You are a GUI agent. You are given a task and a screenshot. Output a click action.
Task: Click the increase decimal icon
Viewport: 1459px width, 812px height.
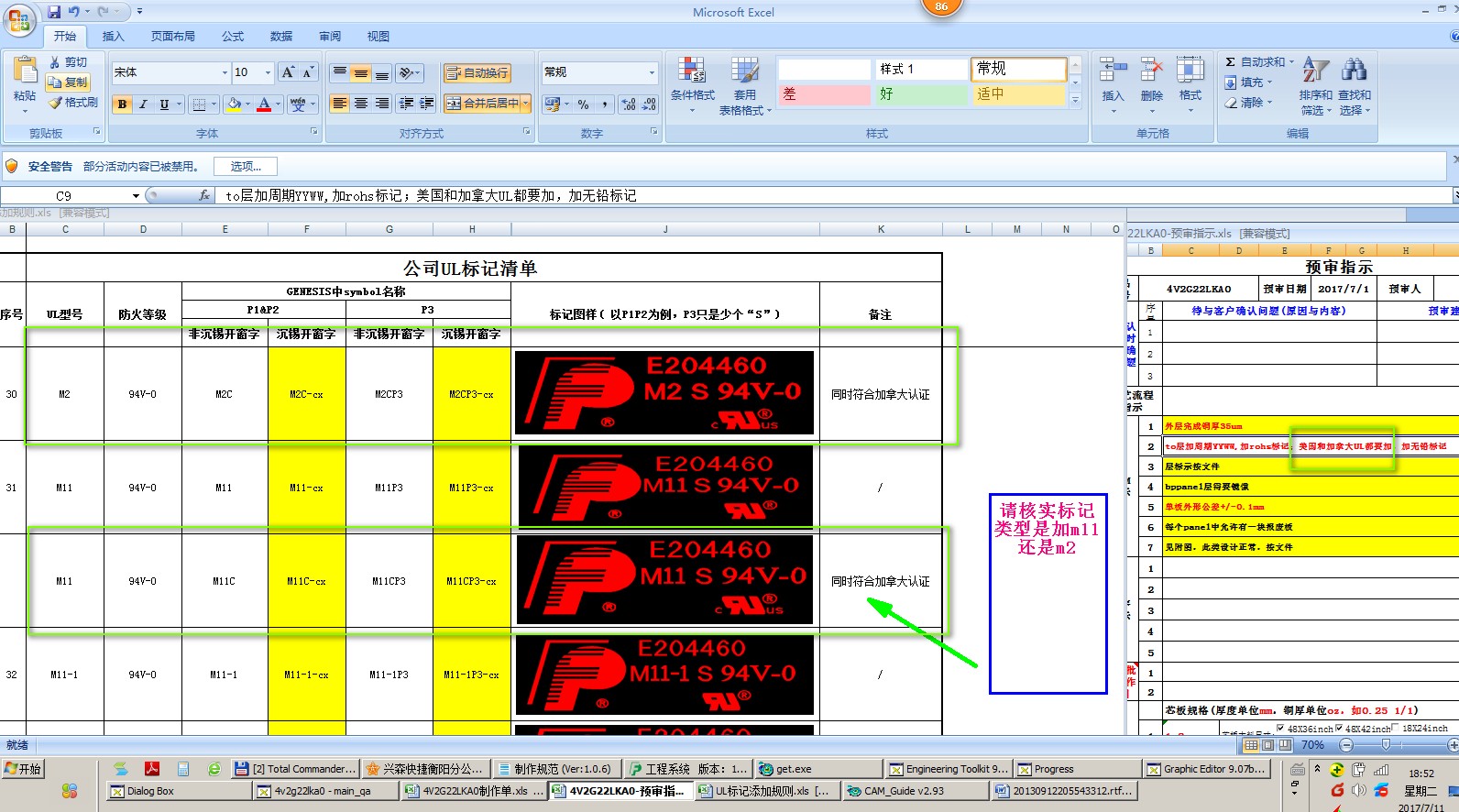point(629,104)
